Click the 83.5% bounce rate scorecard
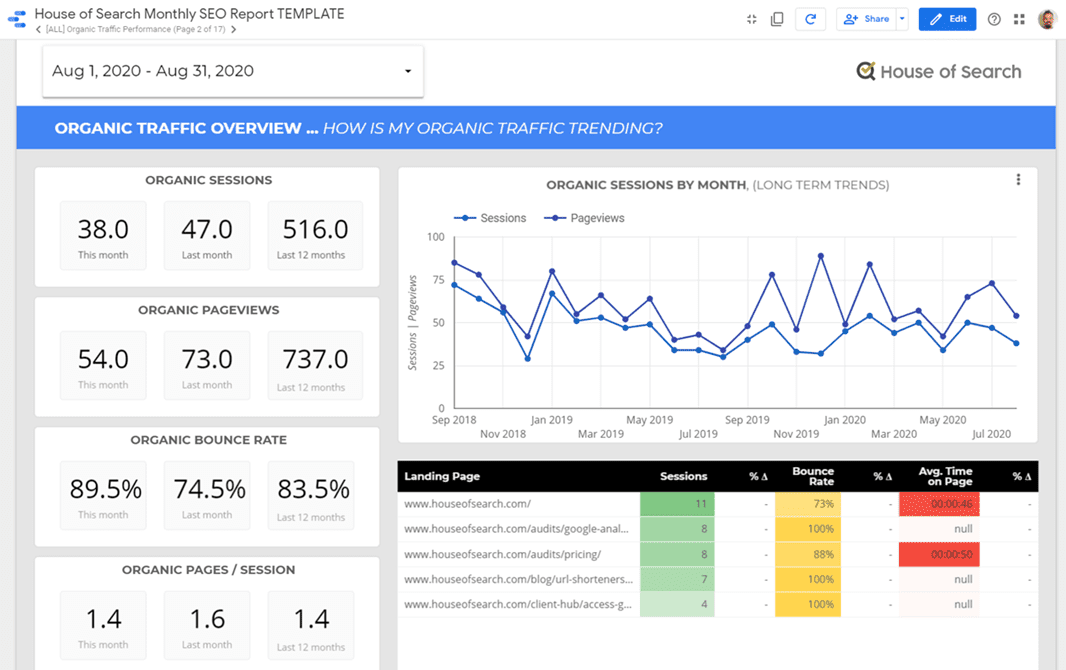This screenshot has height=670, width=1066. pos(313,495)
